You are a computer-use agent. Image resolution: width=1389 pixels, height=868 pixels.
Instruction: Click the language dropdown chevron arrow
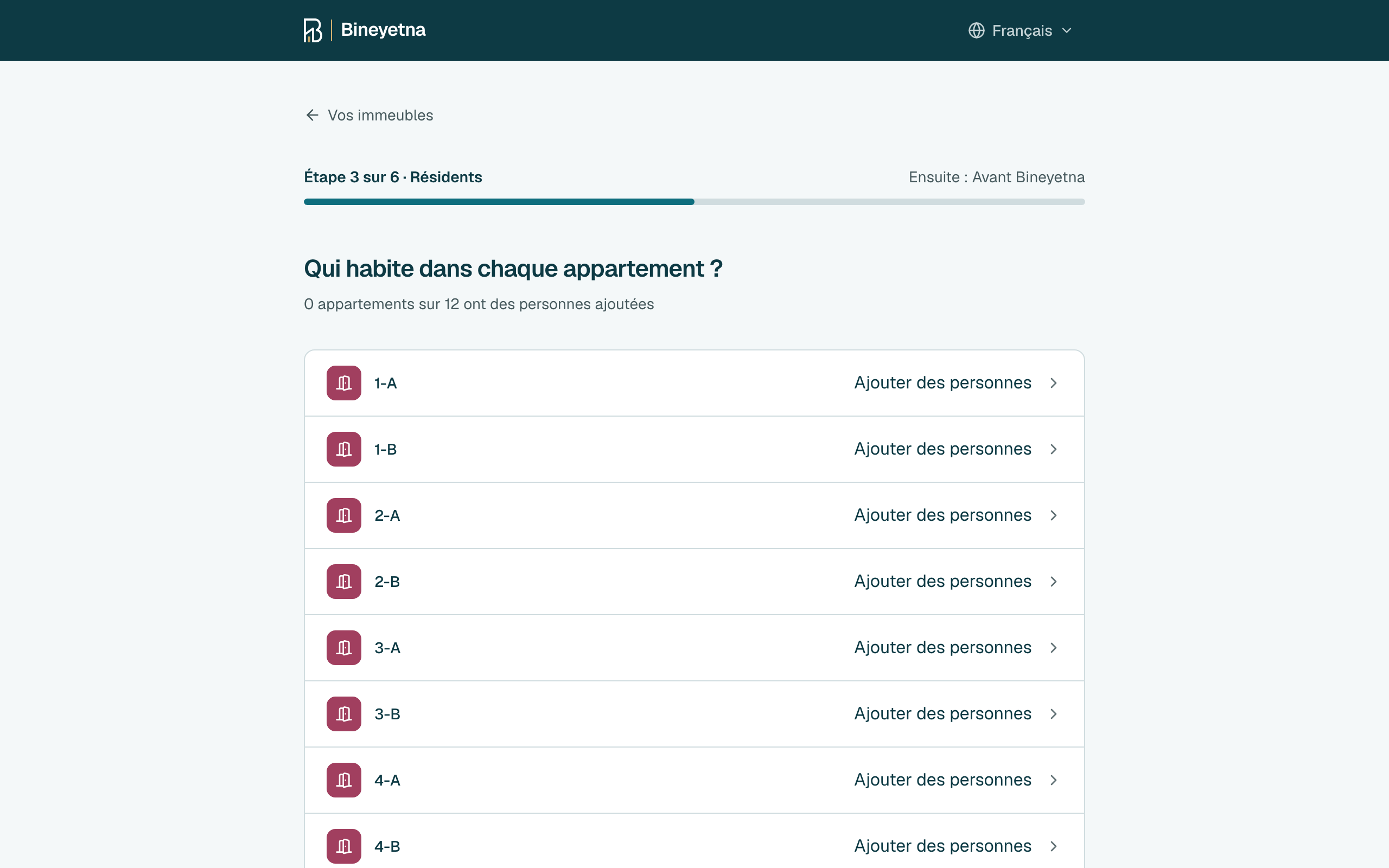(x=1066, y=30)
